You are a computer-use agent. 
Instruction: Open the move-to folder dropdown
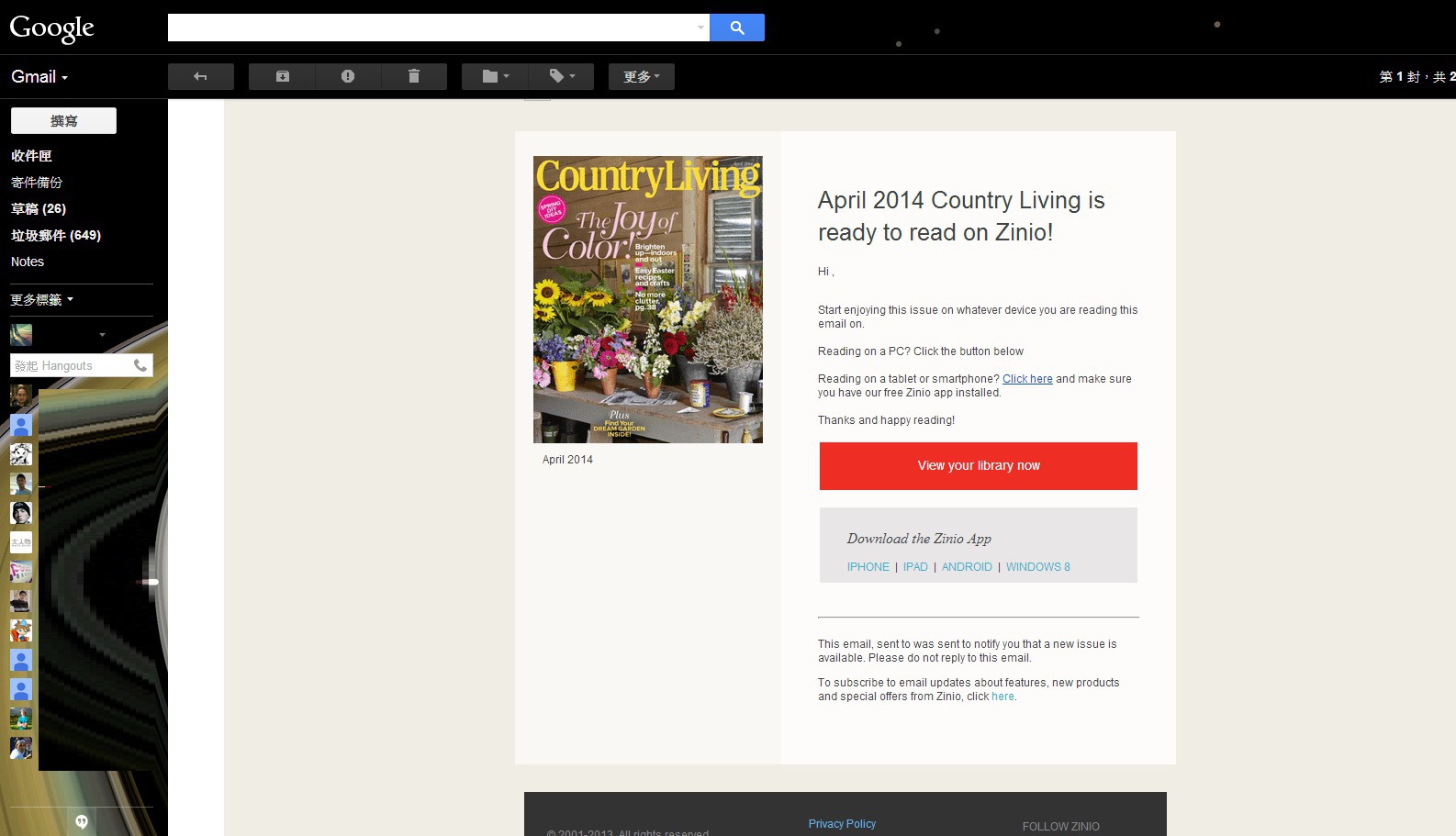495,76
